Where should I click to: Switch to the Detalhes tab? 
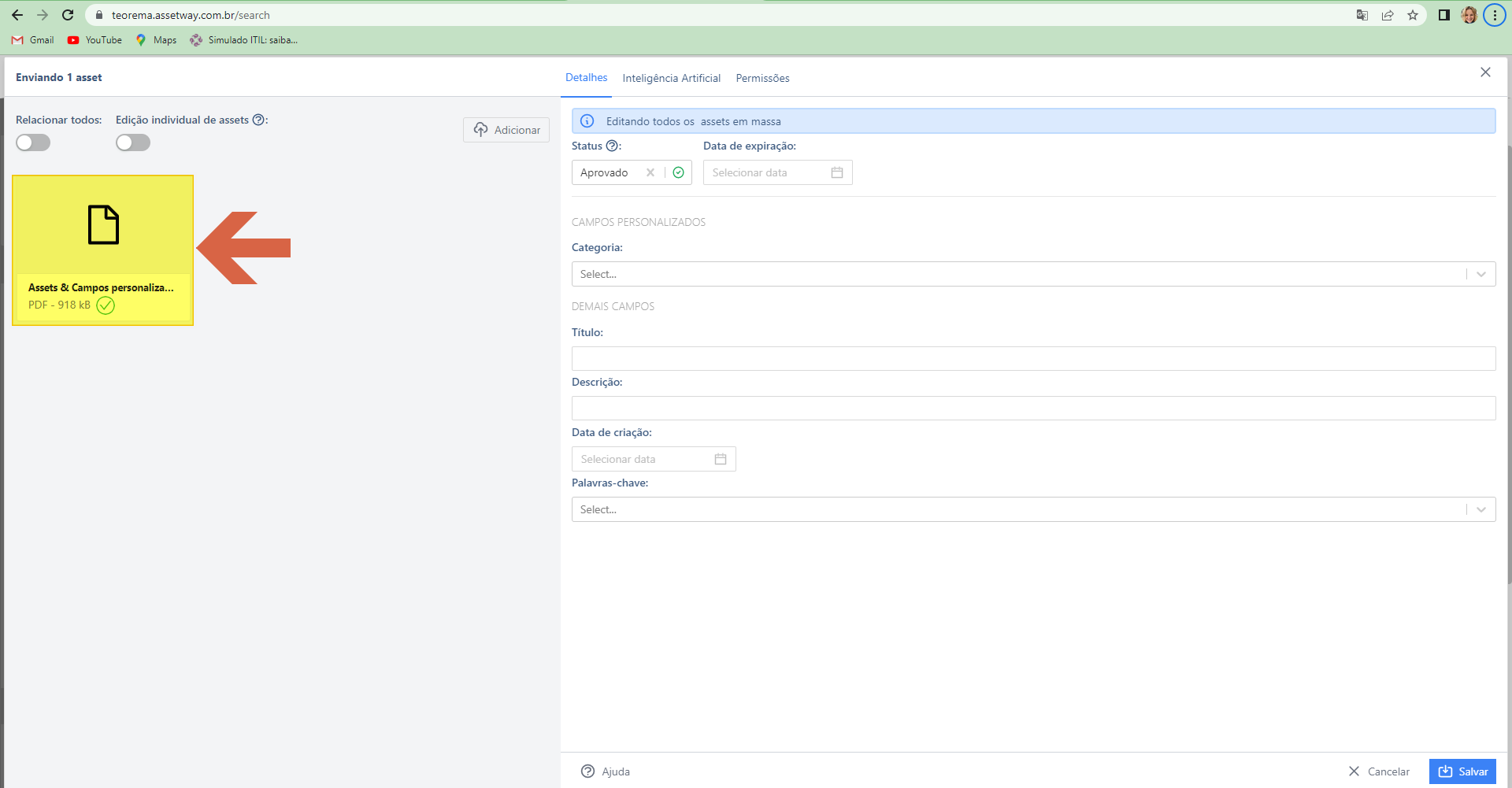pyautogui.click(x=586, y=78)
